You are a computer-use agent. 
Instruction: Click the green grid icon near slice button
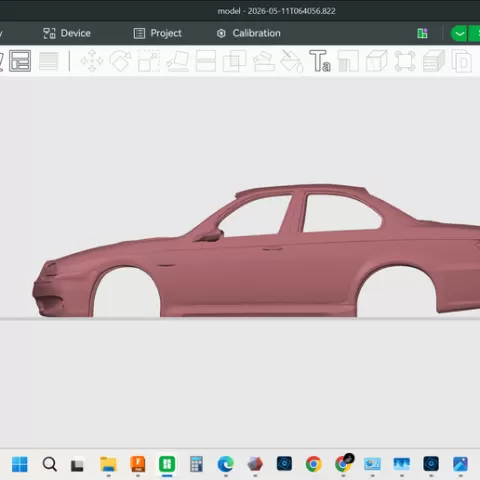point(422,33)
